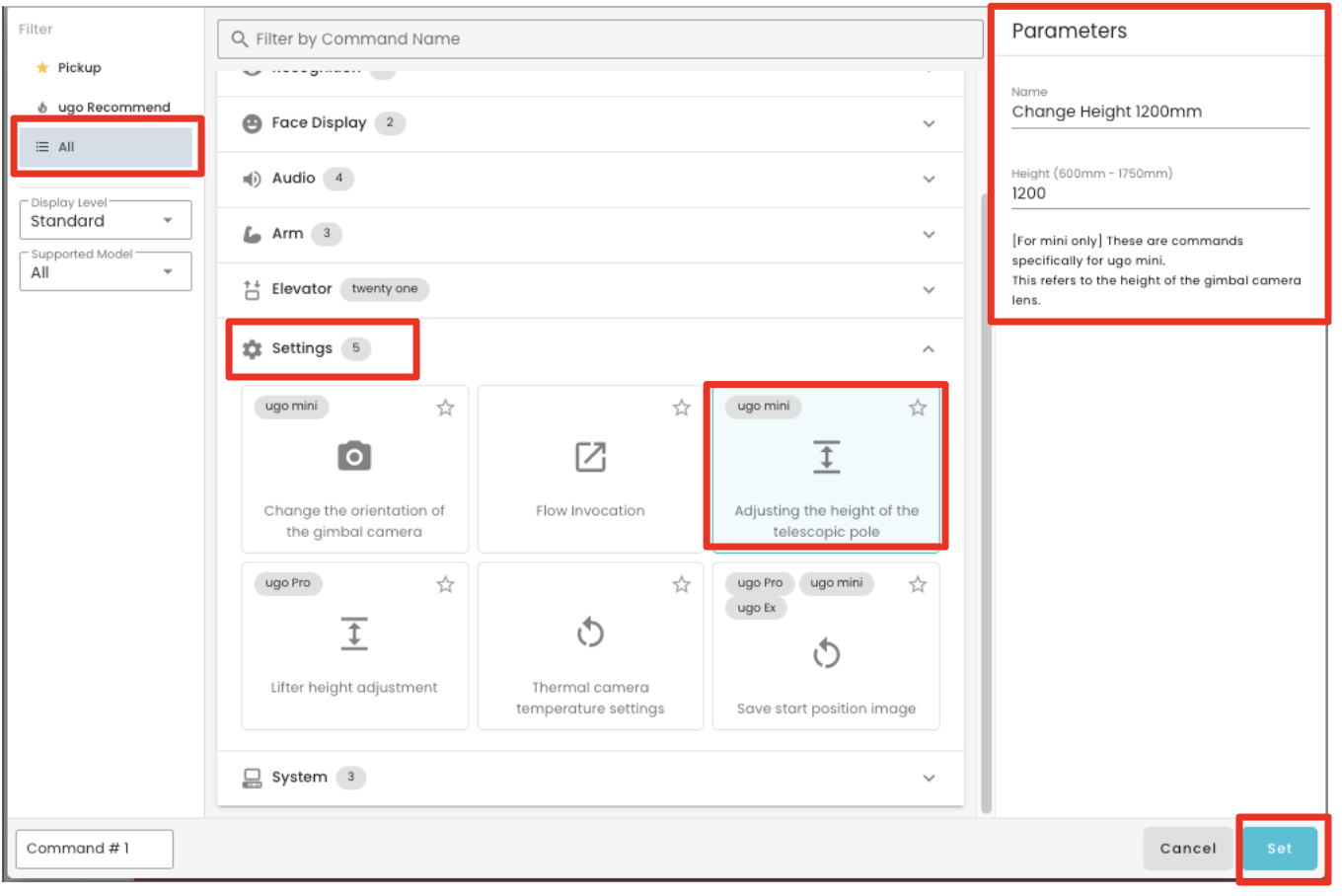Click the Filter heading in sidebar
The width and height of the screenshot is (1342, 896).
click(36, 30)
